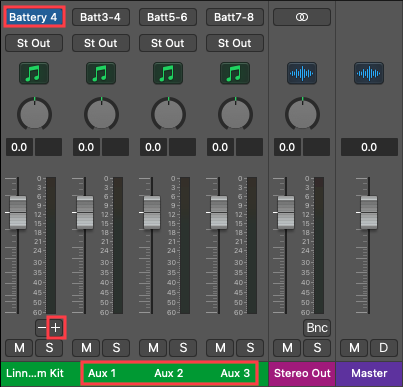Click the blue waveform icon on Master
The width and height of the screenshot is (403, 387).
[x=369, y=73]
